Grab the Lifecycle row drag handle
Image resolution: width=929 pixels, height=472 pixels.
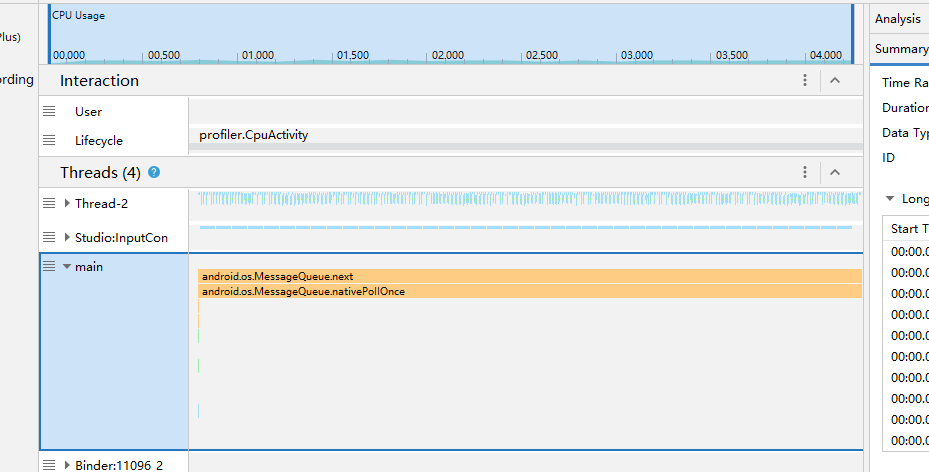(49, 140)
